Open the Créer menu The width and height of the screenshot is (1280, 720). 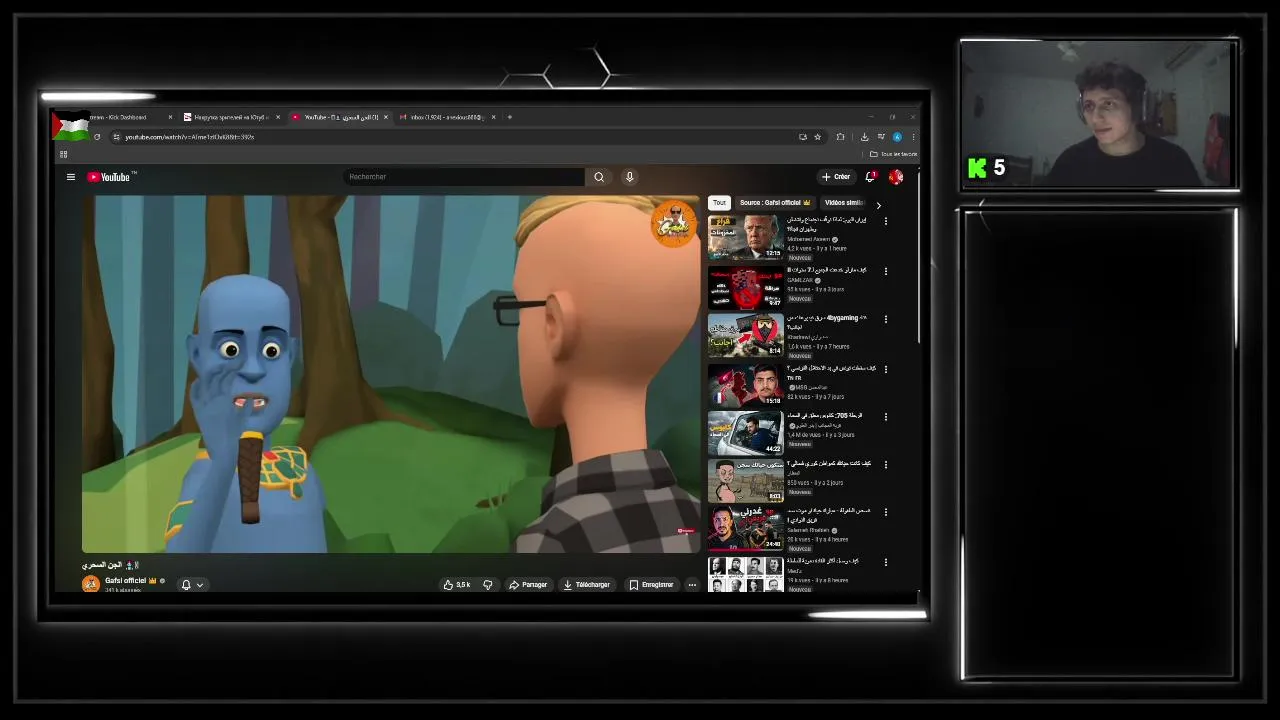836,177
